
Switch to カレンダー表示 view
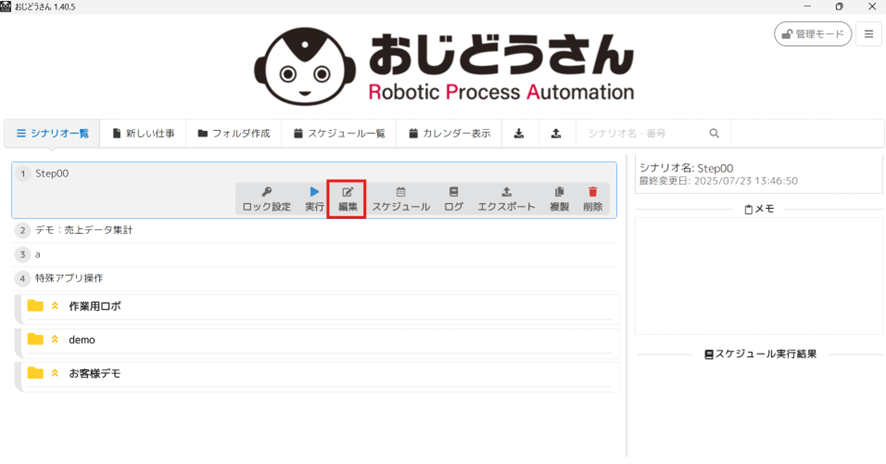click(x=449, y=133)
